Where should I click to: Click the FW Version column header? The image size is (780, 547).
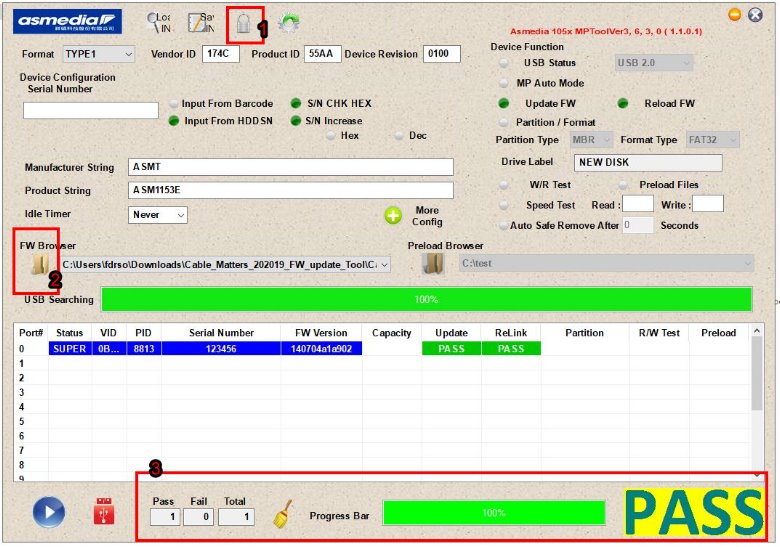[x=321, y=333]
